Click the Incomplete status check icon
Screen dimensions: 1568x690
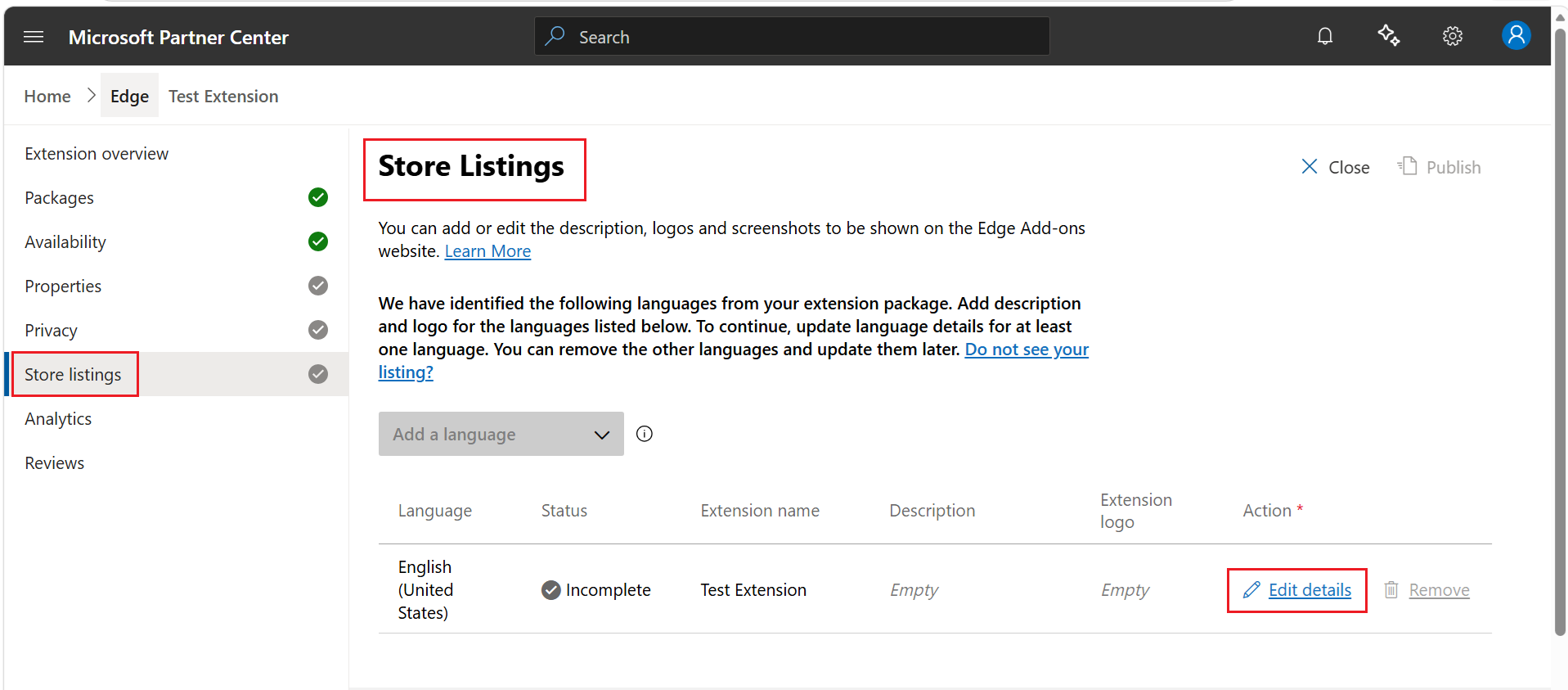551,590
